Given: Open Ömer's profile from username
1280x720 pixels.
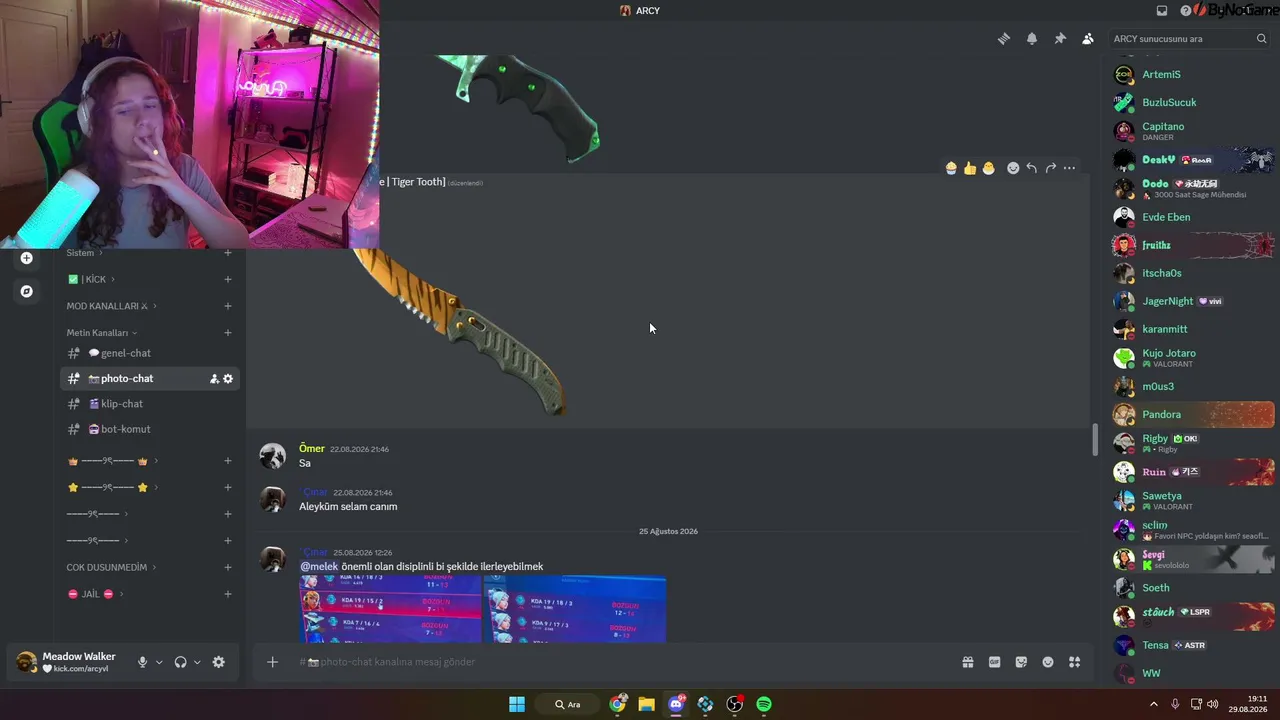Looking at the screenshot, I should [311, 449].
